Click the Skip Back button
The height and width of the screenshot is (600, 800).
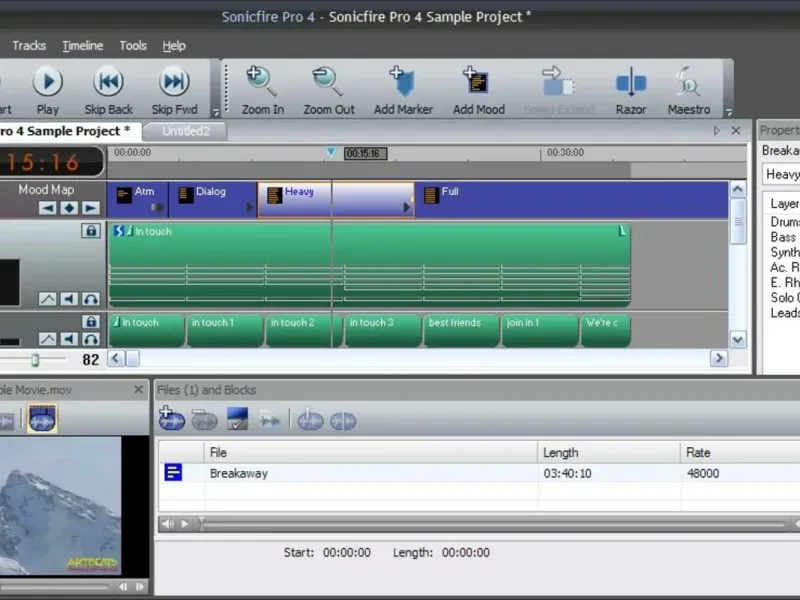pyautogui.click(x=108, y=84)
